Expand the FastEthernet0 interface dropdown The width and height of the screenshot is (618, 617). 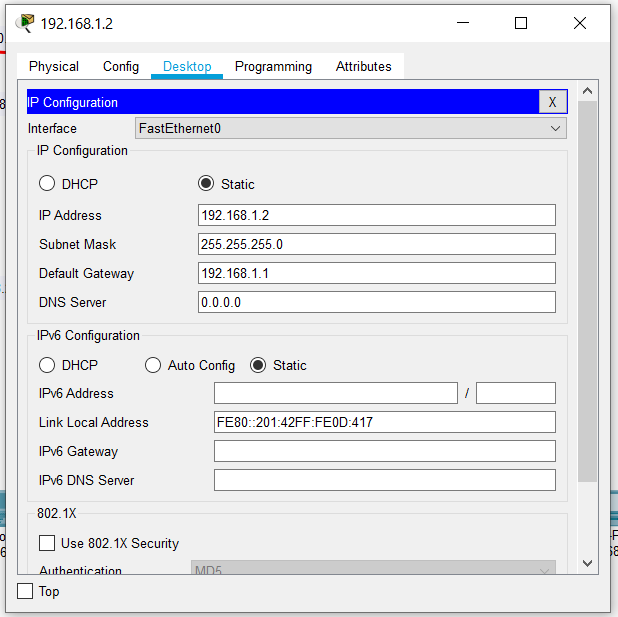[x=350, y=128]
